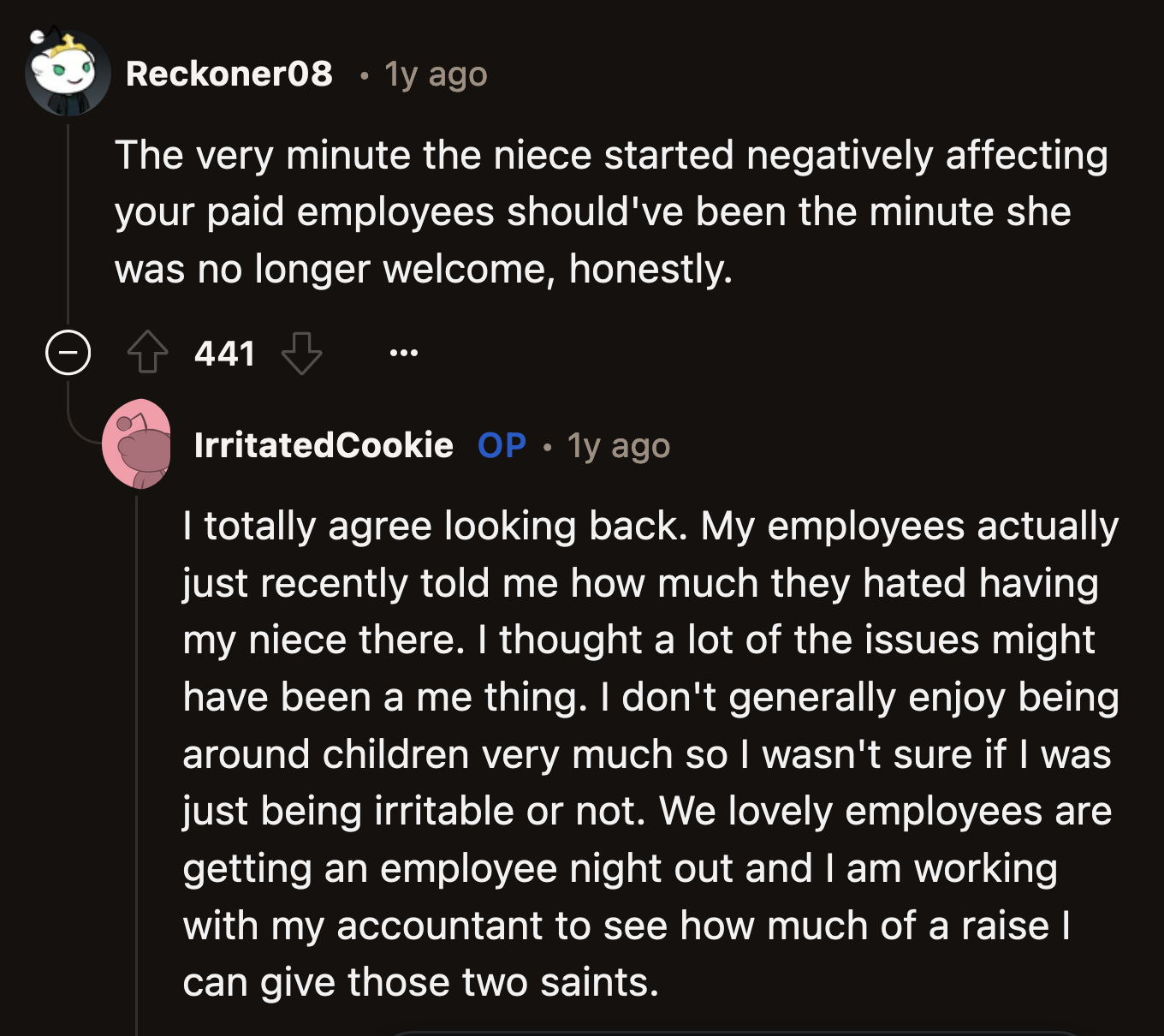Image resolution: width=1164 pixels, height=1036 pixels.
Task: Toggle the upvote on the 441-score comment
Action: coord(147,353)
